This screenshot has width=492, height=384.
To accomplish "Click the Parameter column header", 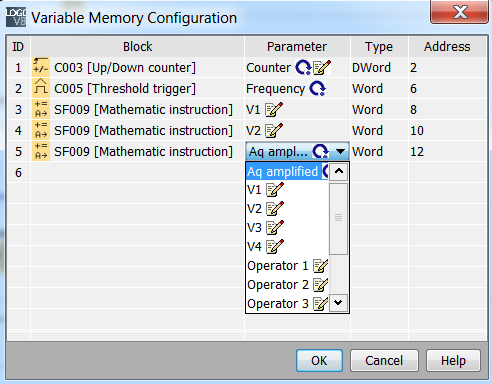I will [297, 47].
